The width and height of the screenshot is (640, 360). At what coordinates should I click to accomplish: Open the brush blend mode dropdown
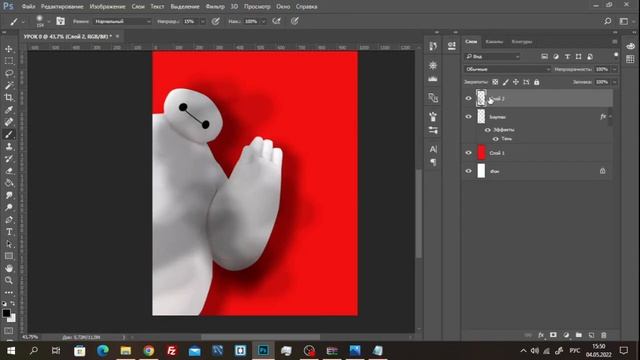pos(122,21)
